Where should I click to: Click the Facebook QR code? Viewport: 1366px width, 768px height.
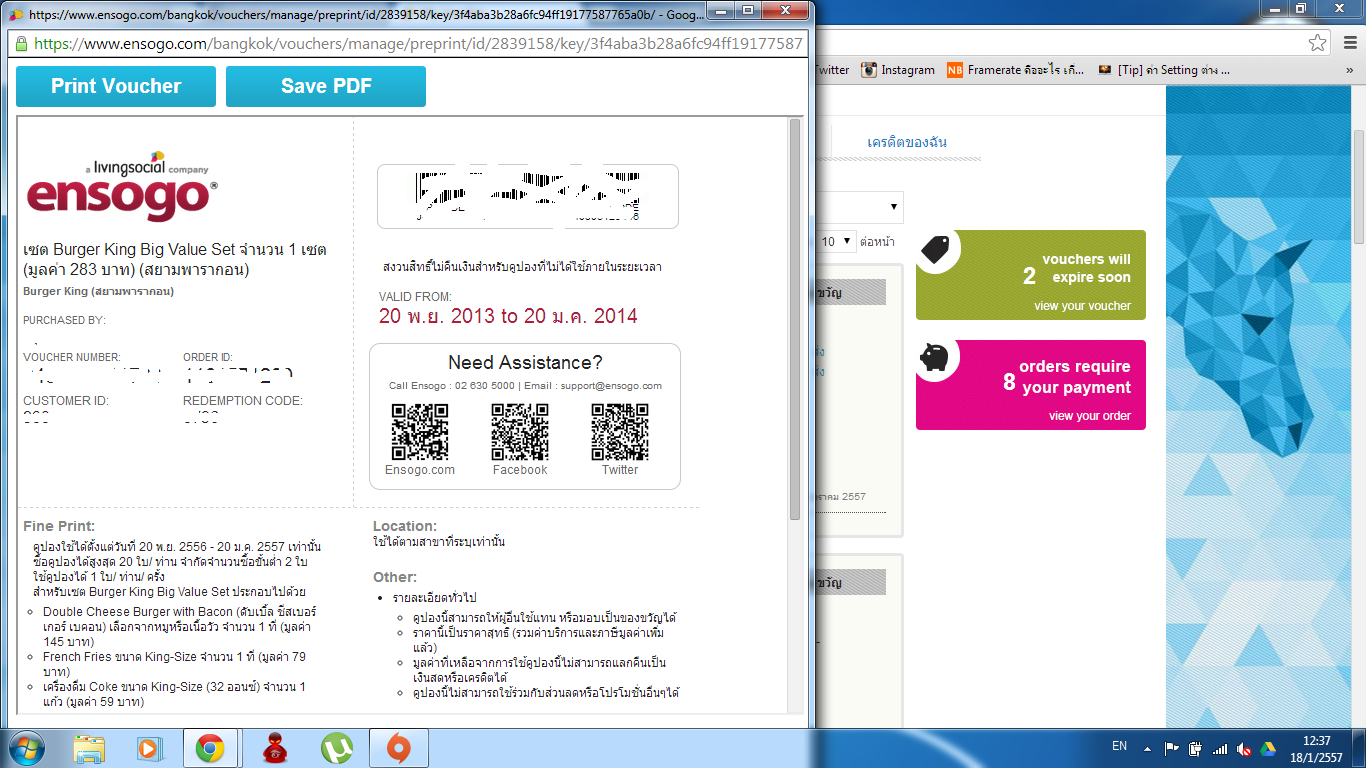[x=520, y=432]
